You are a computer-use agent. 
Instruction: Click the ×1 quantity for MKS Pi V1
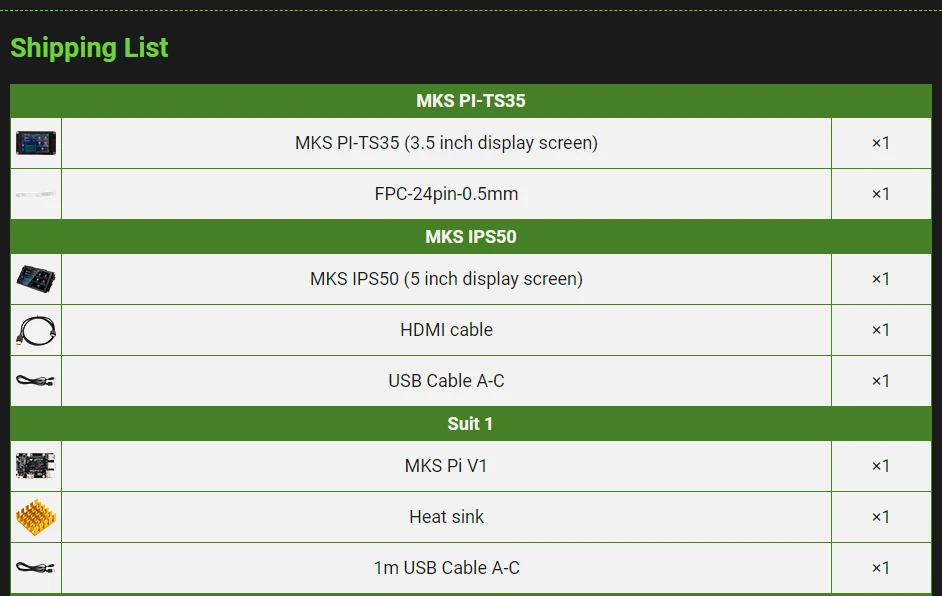click(x=881, y=466)
